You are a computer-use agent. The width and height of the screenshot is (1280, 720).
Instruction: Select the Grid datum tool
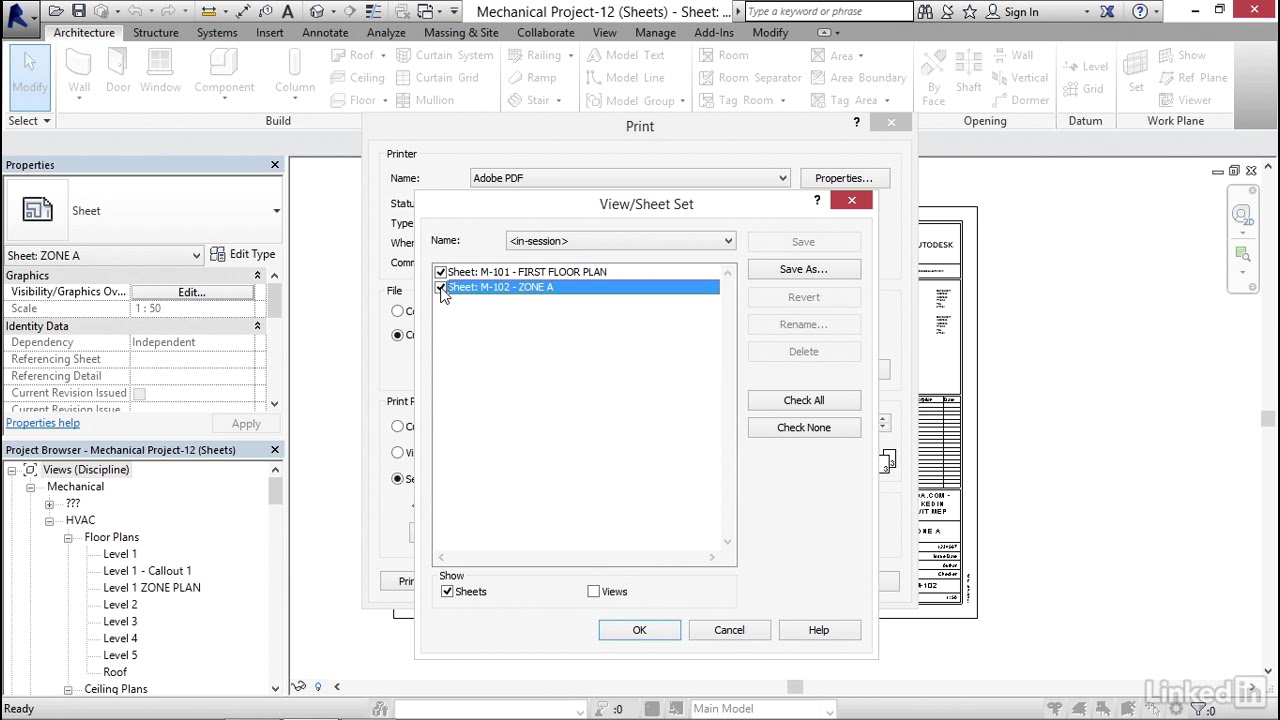tap(1082, 88)
